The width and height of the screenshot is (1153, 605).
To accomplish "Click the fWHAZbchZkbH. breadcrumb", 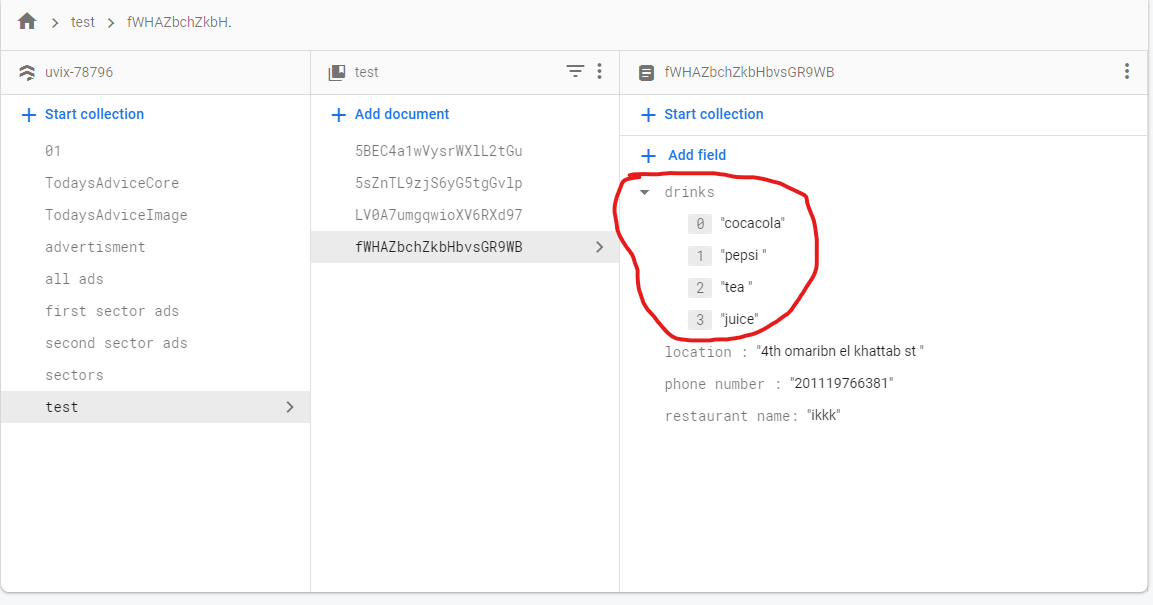I will coord(179,22).
